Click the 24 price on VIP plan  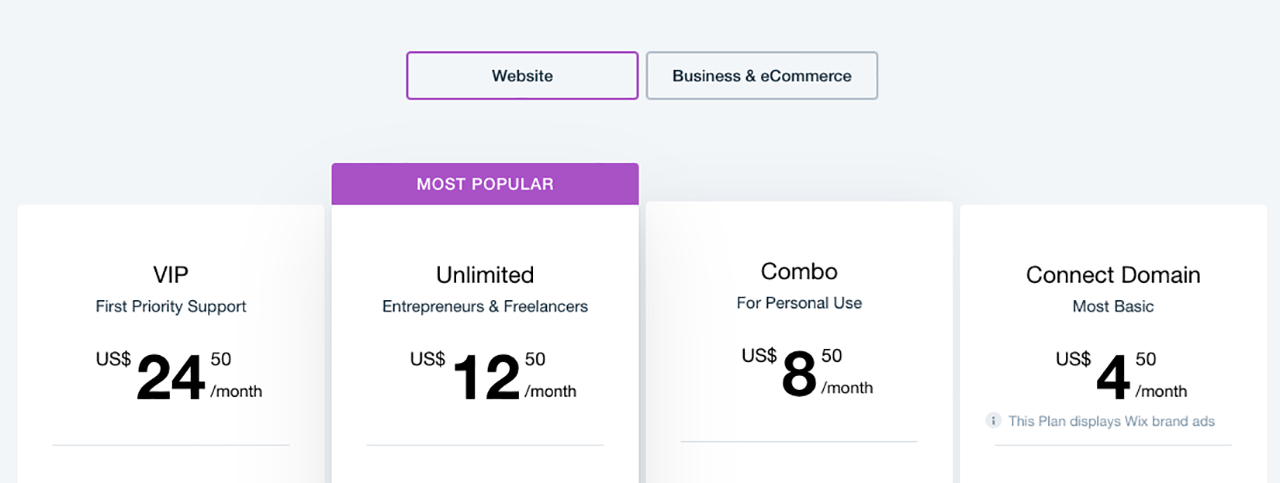pyautogui.click(x=170, y=379)
